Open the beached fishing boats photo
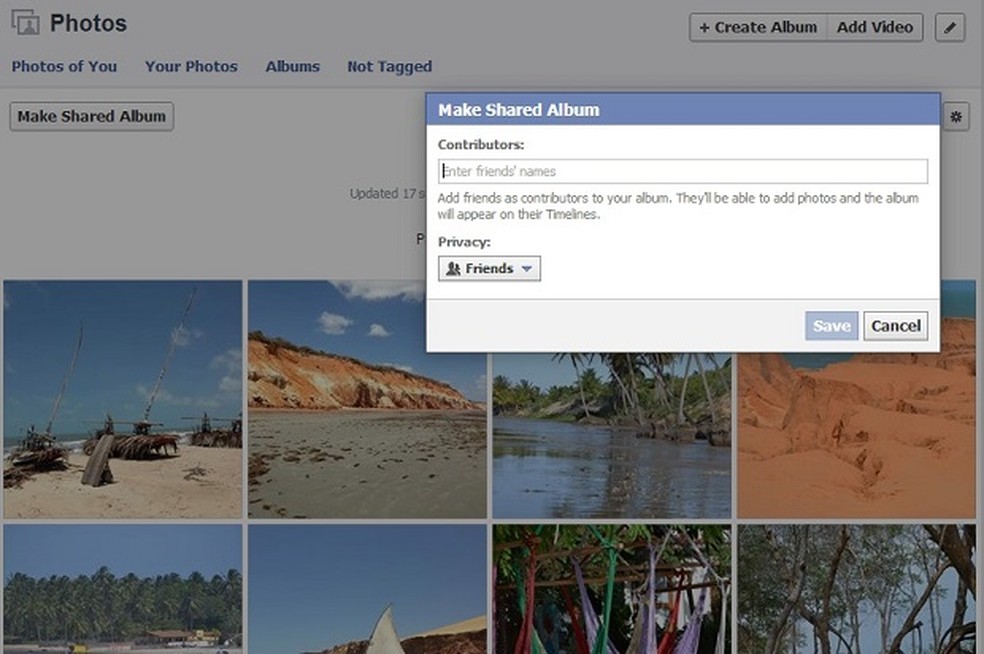 pyautogui.click(x=122, y=399)
